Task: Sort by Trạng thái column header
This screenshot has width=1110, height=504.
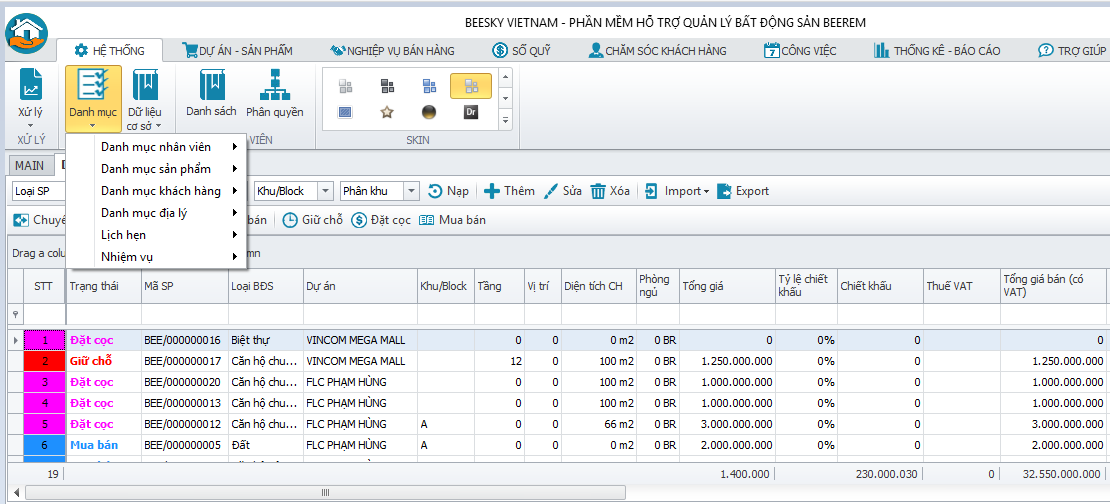Action: pos(103,286)
